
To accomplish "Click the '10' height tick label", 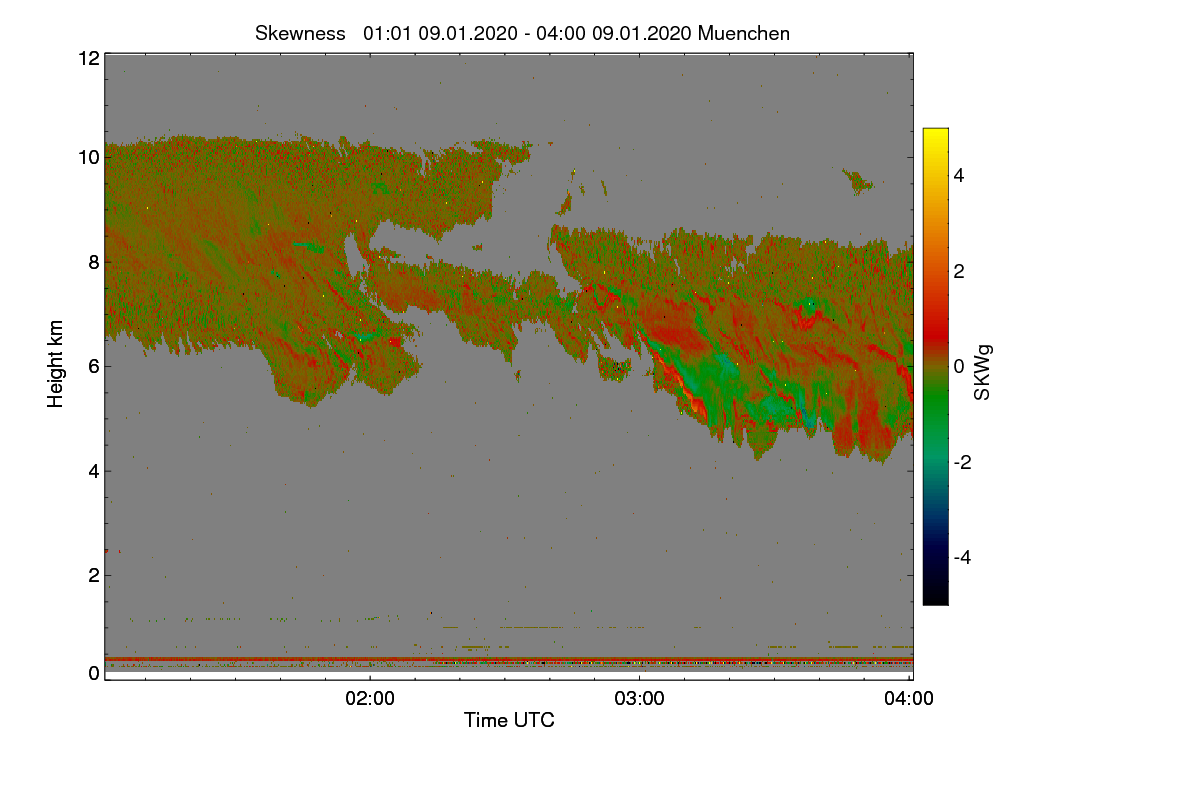I will pyautogui.click(x=88, y=157).
